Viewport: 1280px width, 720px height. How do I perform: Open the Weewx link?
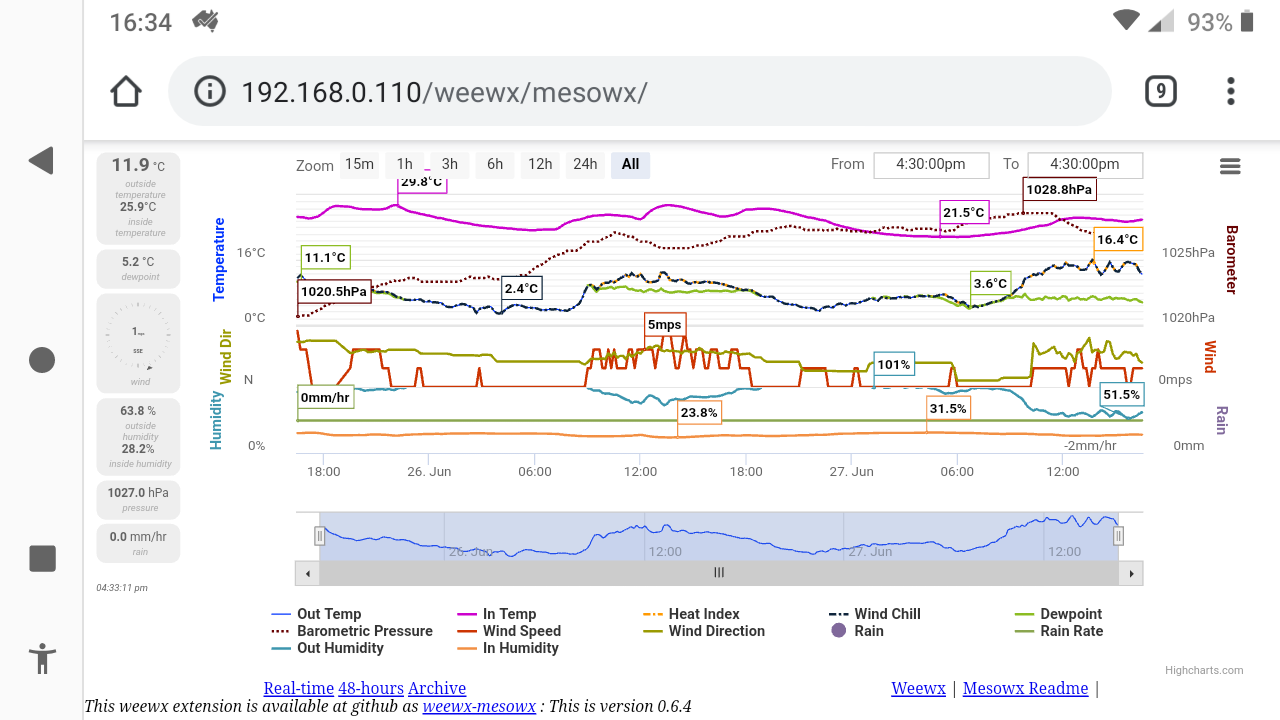click(x=918, y=688)
